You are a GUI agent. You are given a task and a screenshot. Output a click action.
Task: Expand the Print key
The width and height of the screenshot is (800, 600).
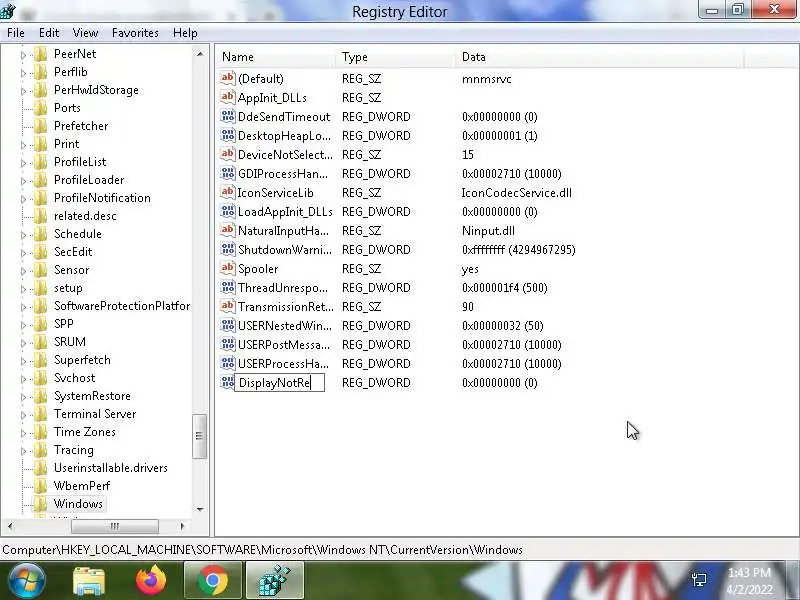click(23, 145)
